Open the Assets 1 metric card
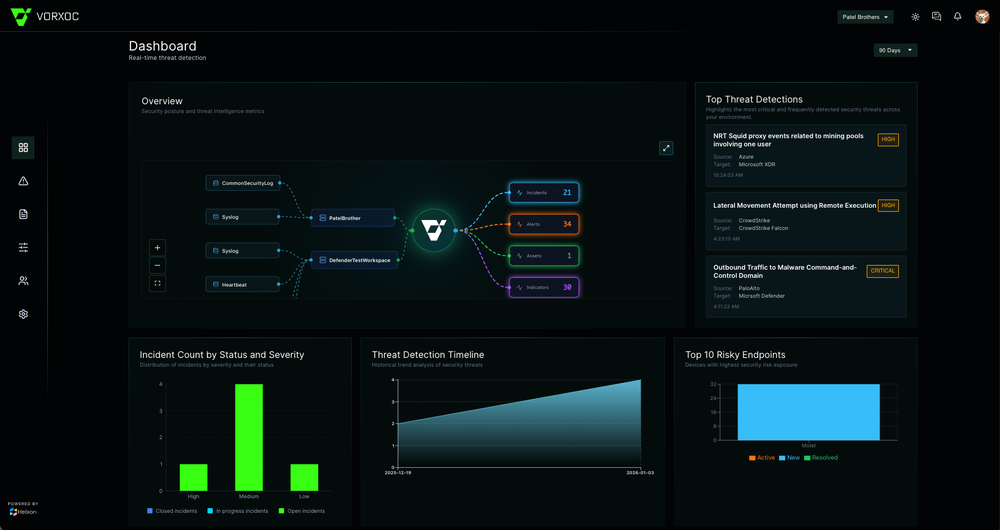This screenshot has width=1000, height=530. click(544, 256)
